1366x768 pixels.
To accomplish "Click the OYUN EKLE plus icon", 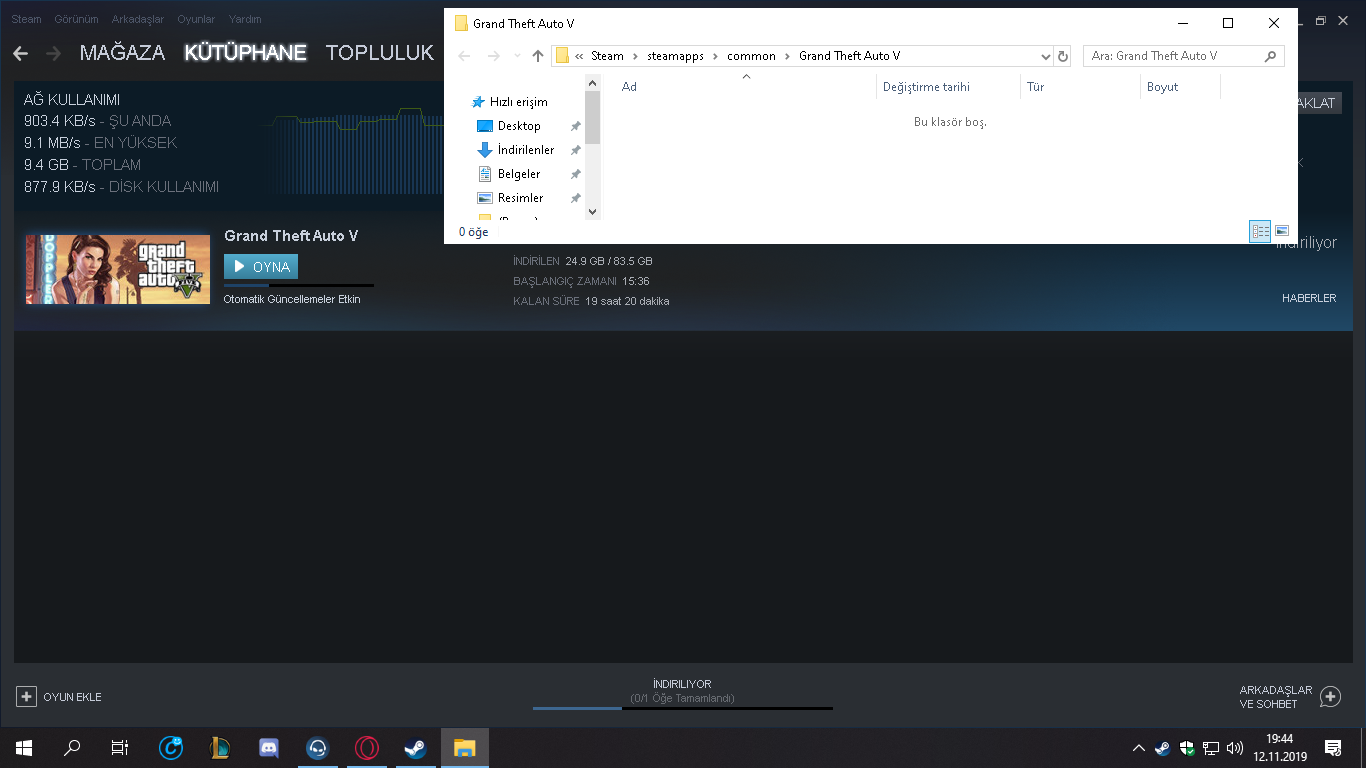I will tap(27, 696).
